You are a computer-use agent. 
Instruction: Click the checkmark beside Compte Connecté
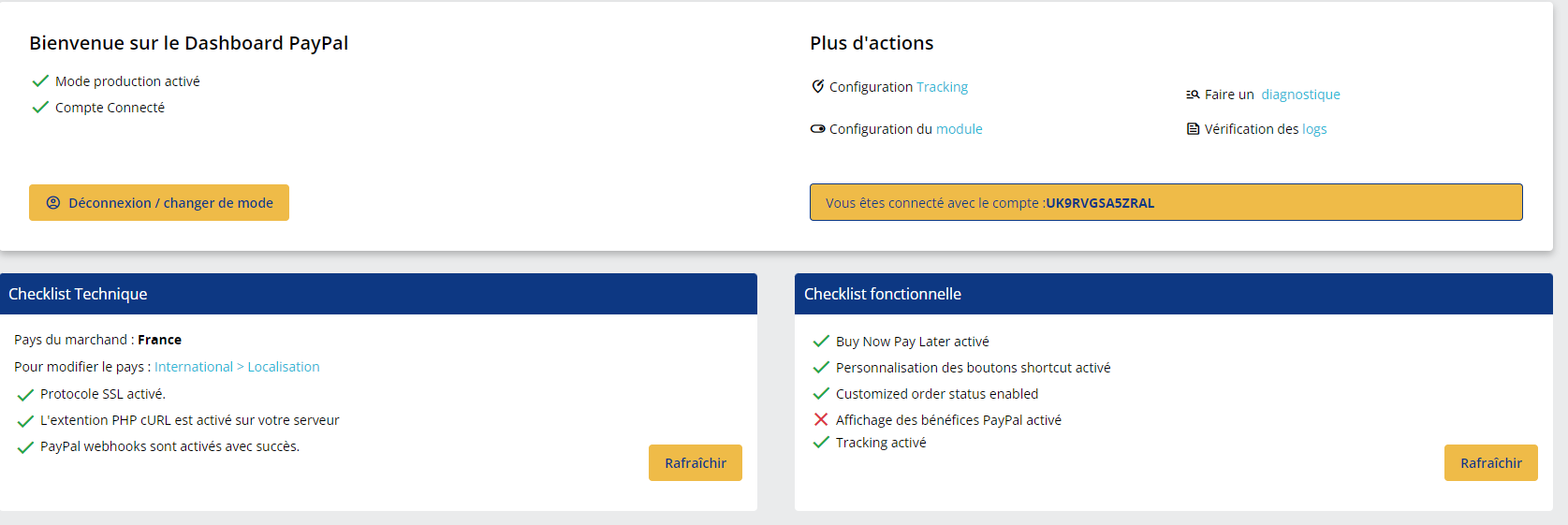tap(40, 108)
